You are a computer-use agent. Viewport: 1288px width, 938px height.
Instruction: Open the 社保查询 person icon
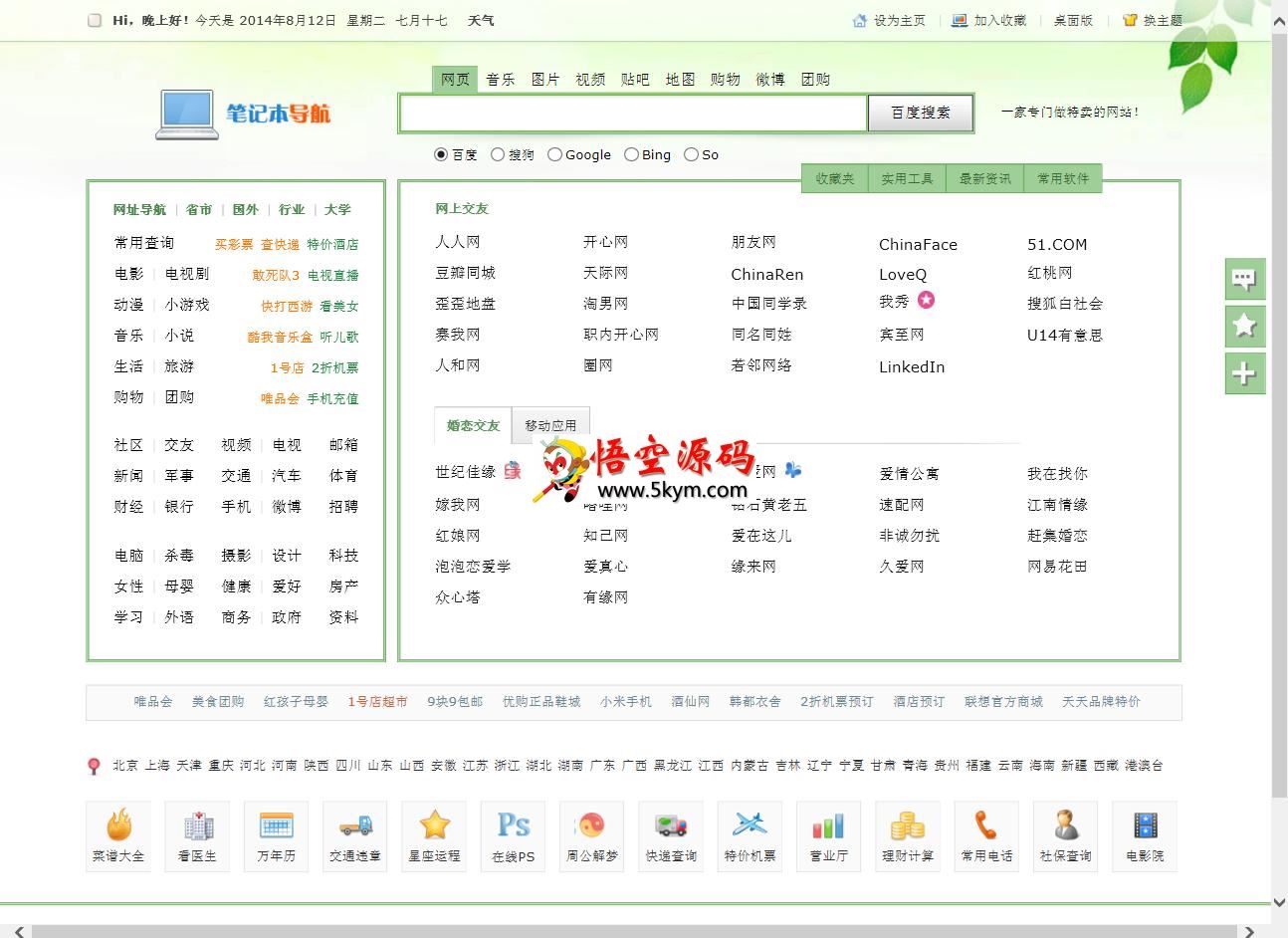point(1065,835)
